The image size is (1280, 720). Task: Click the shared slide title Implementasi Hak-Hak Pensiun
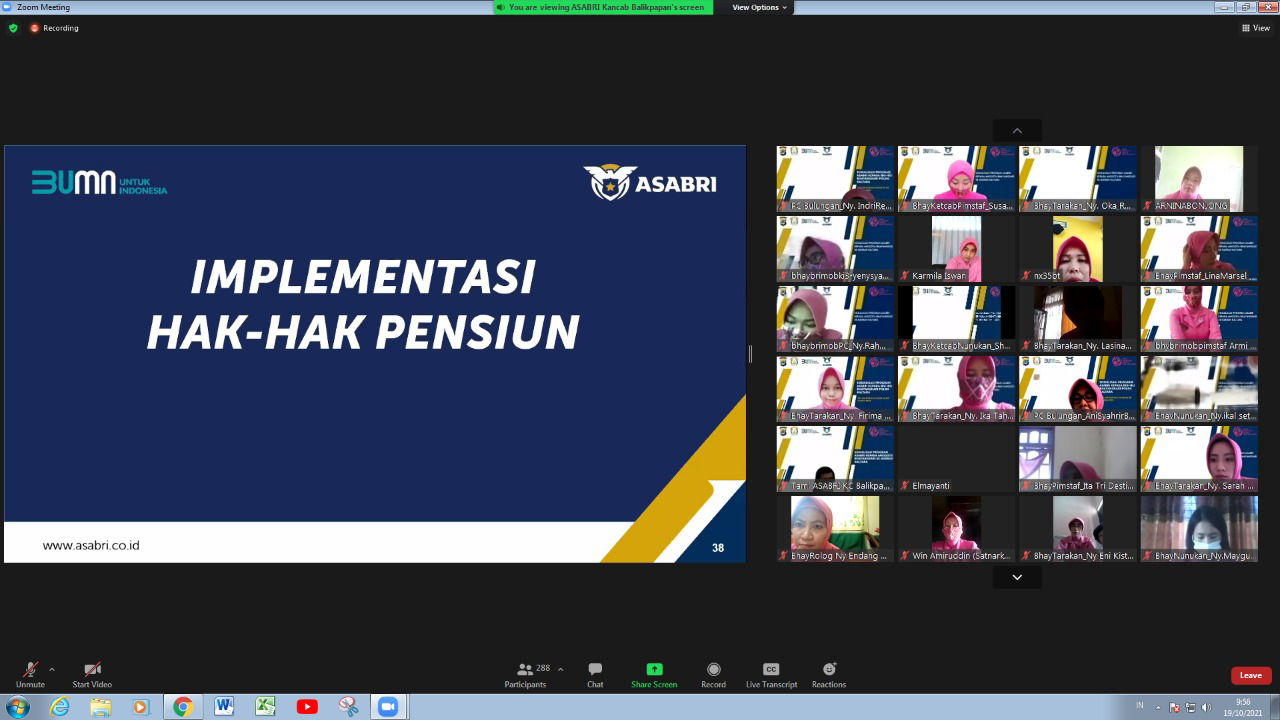click(x=363, y=304)
